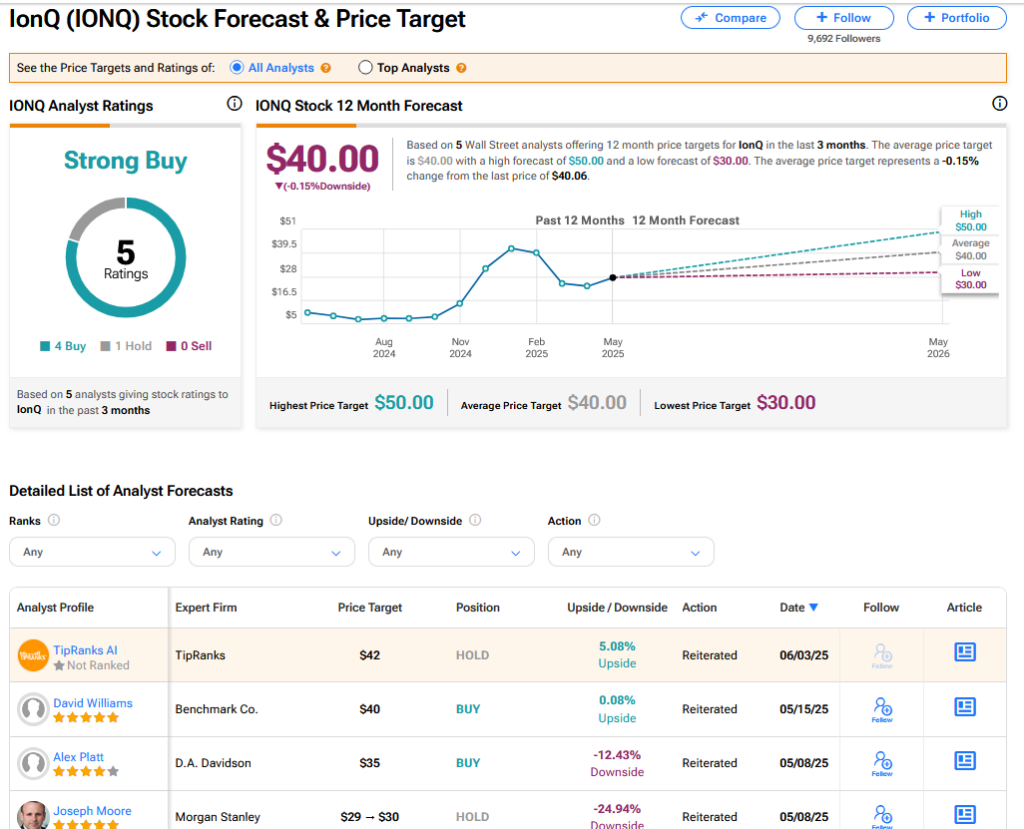Open article icon in David Williams row
1024x829 pixels.
965,707
